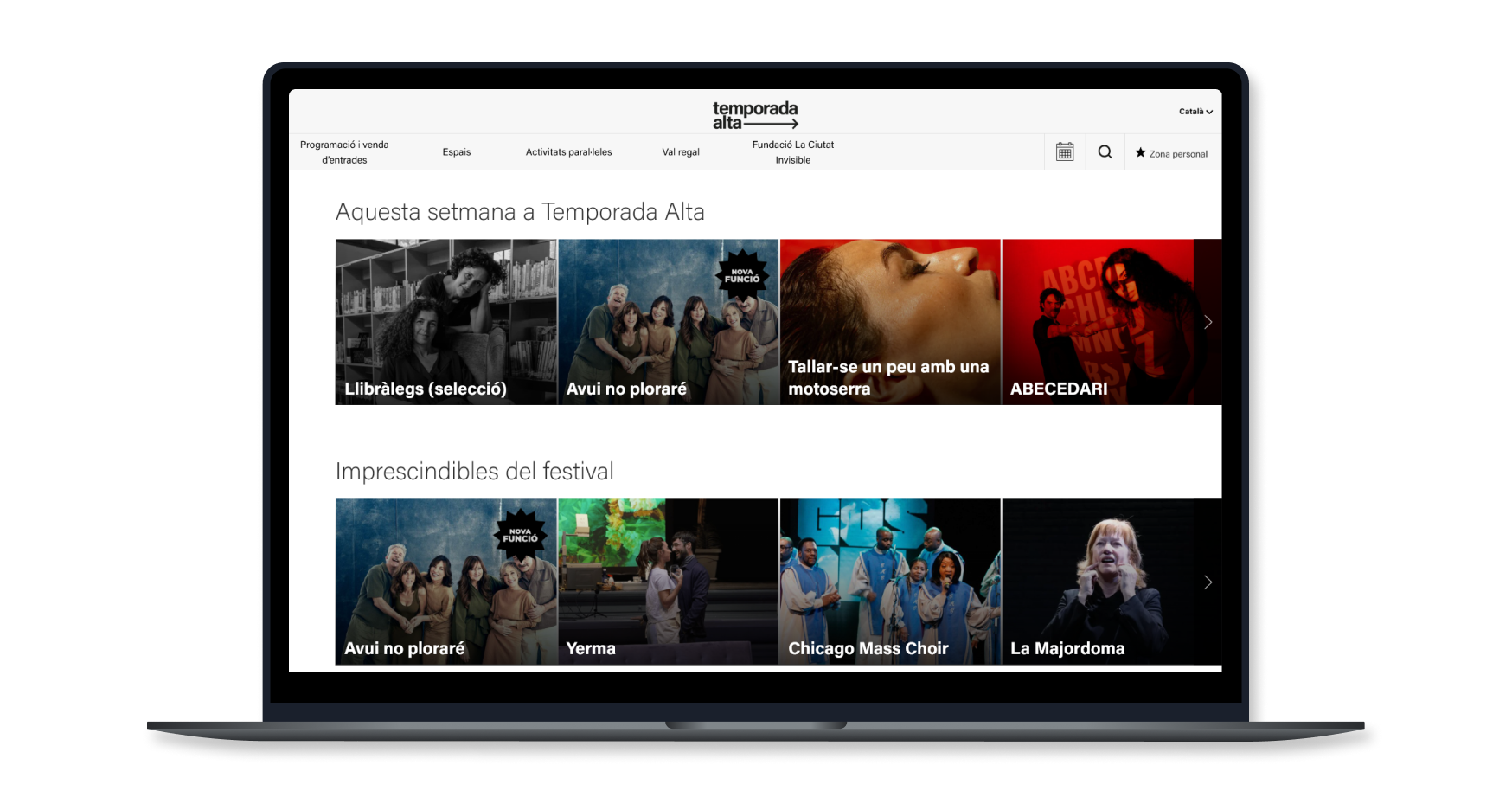
Task: Go to Activitats paral·leles
Action: click(x=568, y=152)
